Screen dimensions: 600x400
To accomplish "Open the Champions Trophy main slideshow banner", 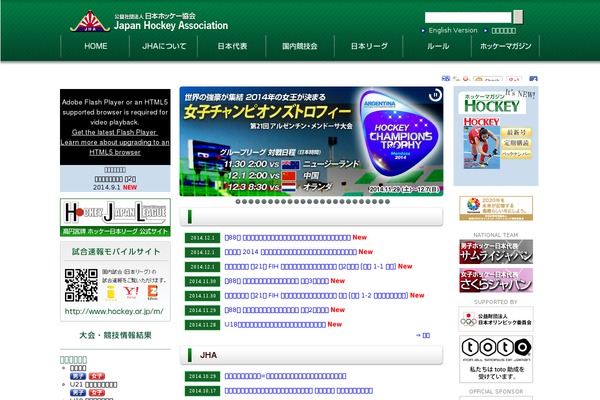I will point(311,141).
